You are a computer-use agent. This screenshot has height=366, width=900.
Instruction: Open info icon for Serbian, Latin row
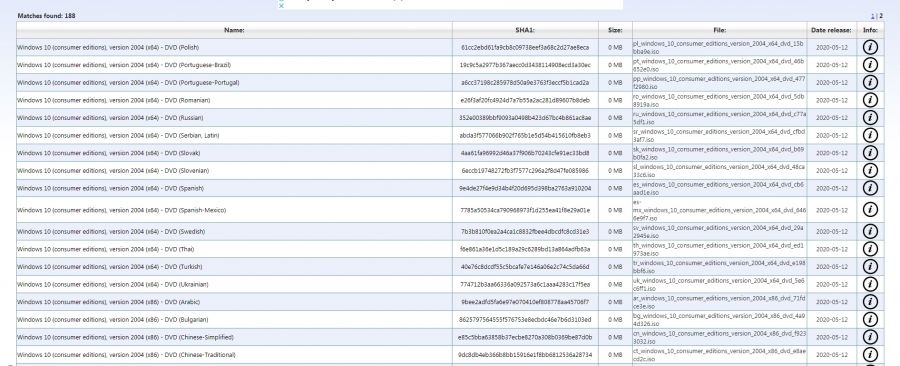[x=870, y=135]
